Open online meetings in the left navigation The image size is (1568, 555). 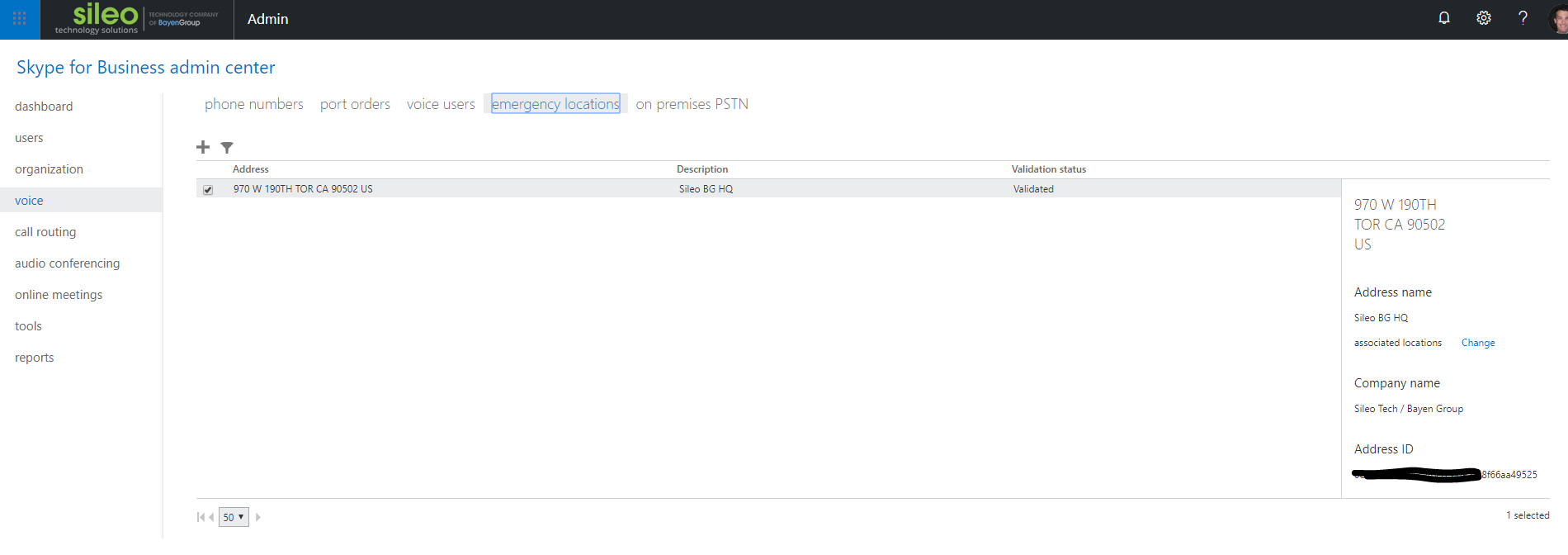[59, 295]
